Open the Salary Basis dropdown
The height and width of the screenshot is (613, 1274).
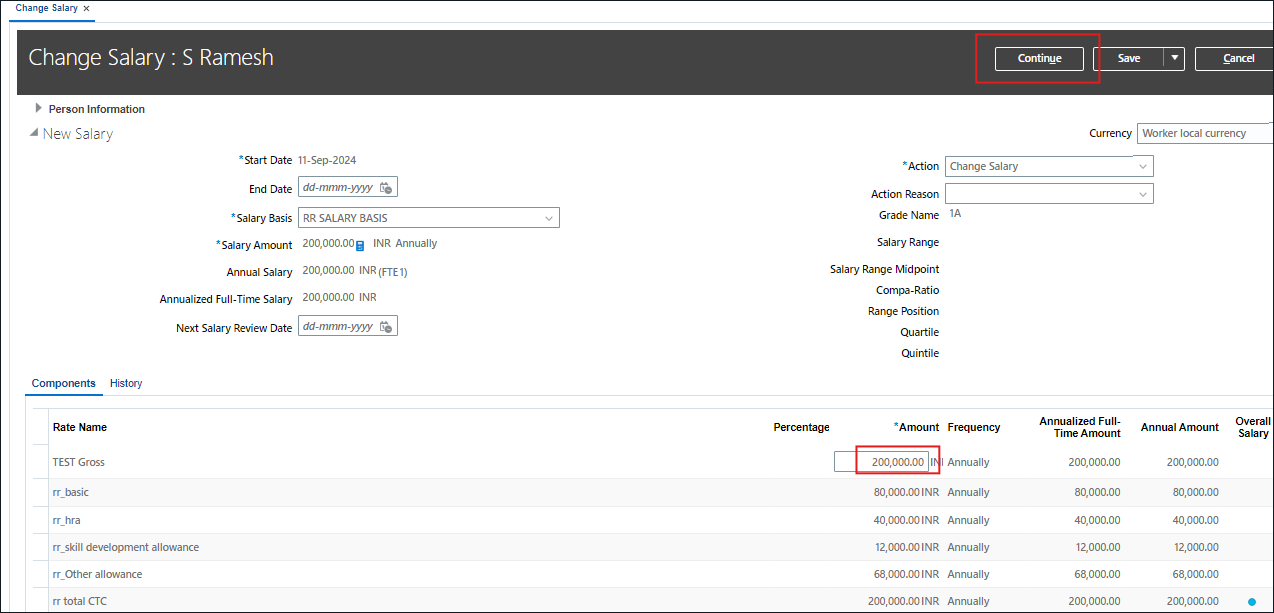[x=549, y=217]
